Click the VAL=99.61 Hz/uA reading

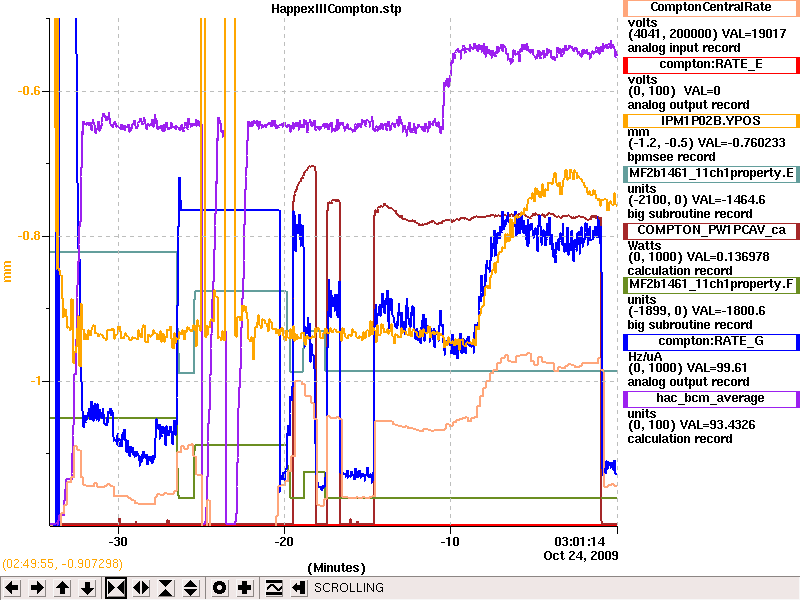(717, 368)
